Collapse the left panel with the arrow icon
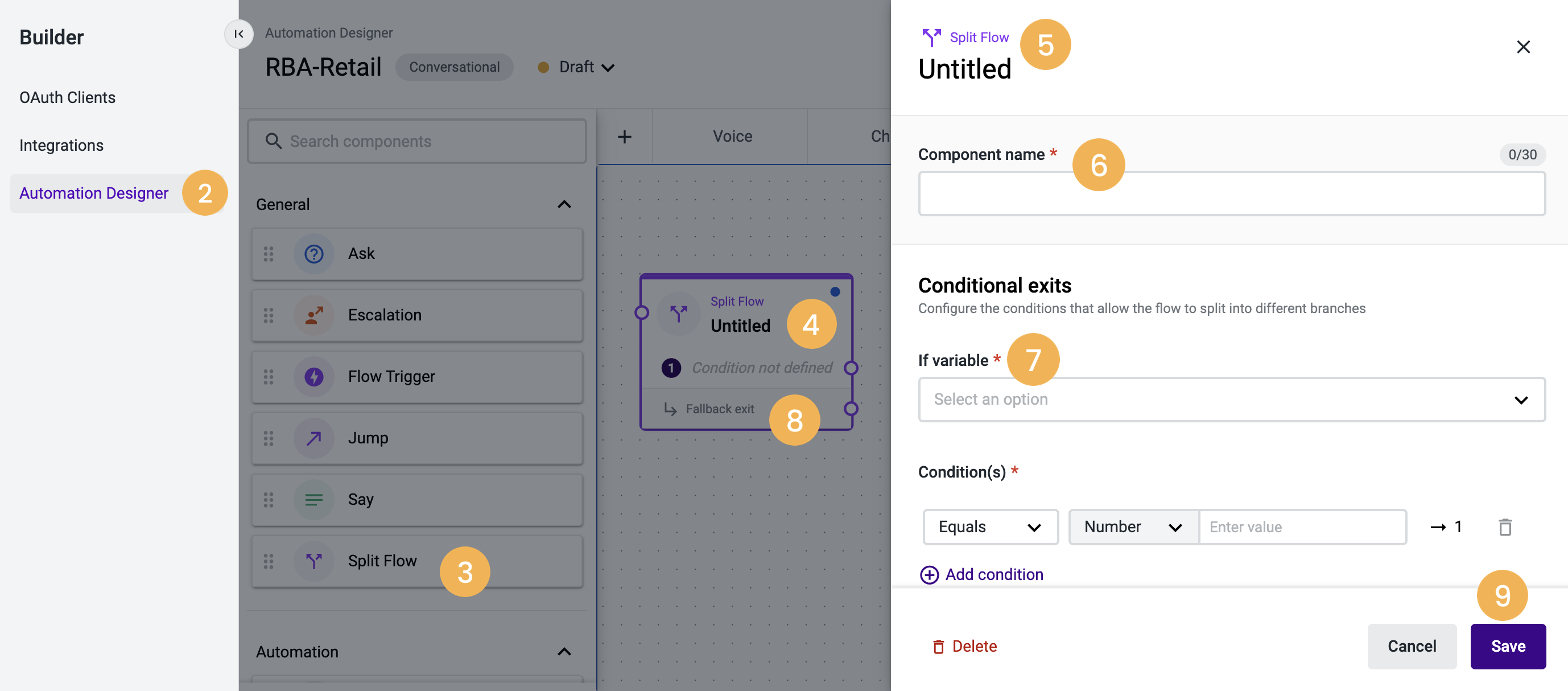 [x=238, y=34]
